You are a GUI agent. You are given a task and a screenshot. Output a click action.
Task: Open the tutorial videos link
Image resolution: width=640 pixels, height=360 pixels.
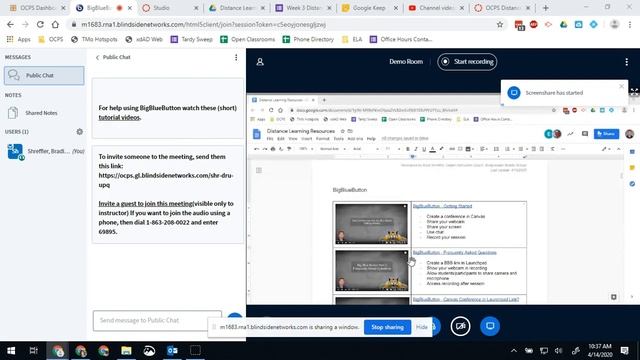119,118
